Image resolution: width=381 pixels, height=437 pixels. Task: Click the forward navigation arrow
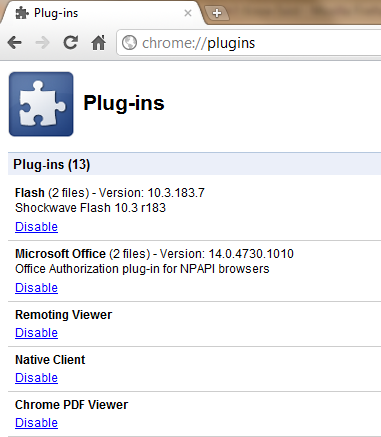click(x=42, y=43)
